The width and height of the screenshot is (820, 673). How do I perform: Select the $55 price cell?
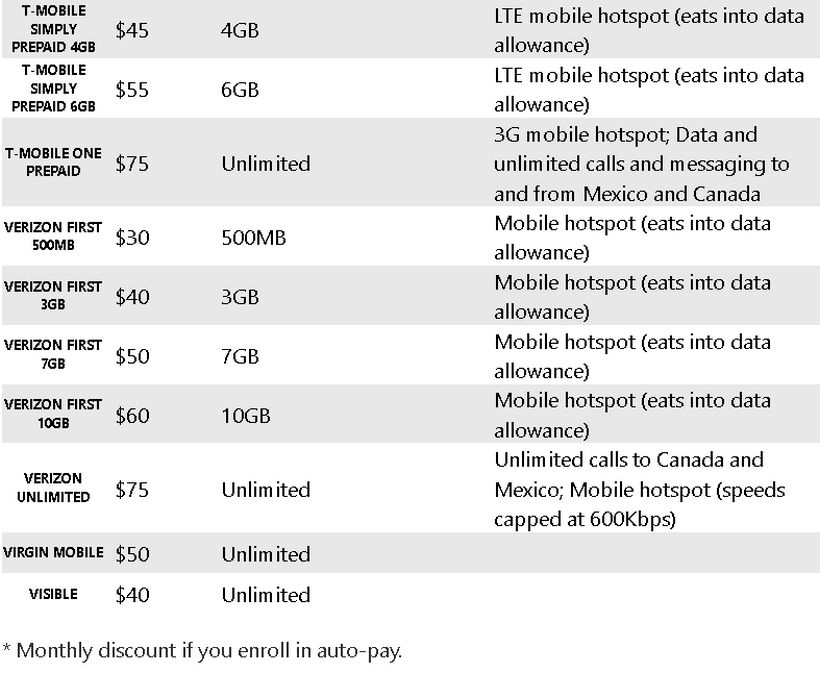coord(132,89)
